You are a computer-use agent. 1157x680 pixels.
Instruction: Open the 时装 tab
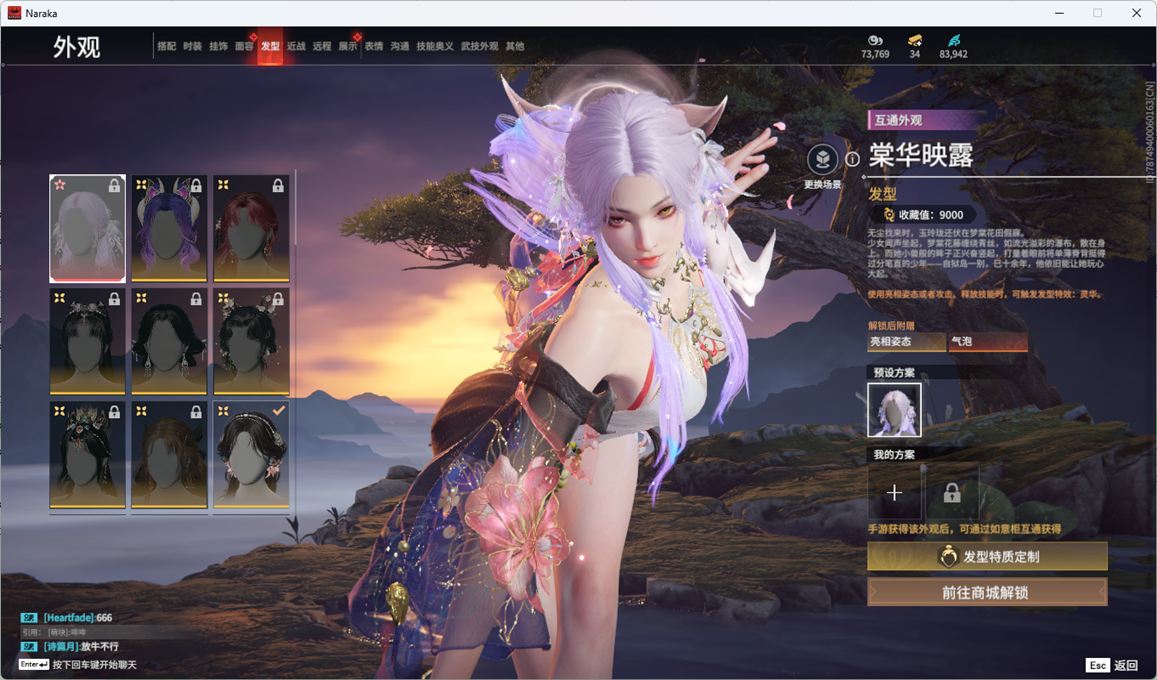coord(192,46)
